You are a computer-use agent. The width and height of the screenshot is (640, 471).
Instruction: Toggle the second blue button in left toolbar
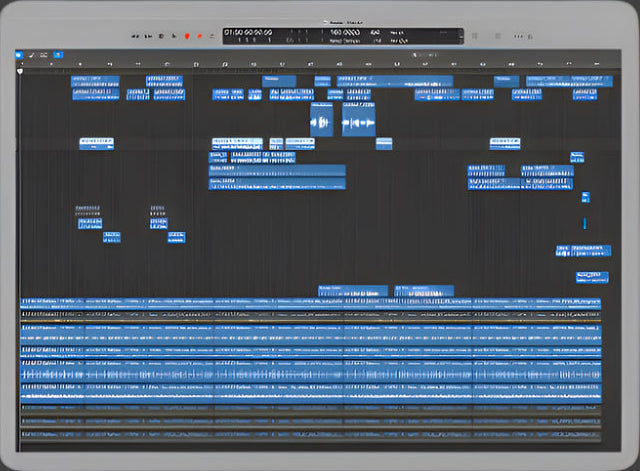pos(58,55)
